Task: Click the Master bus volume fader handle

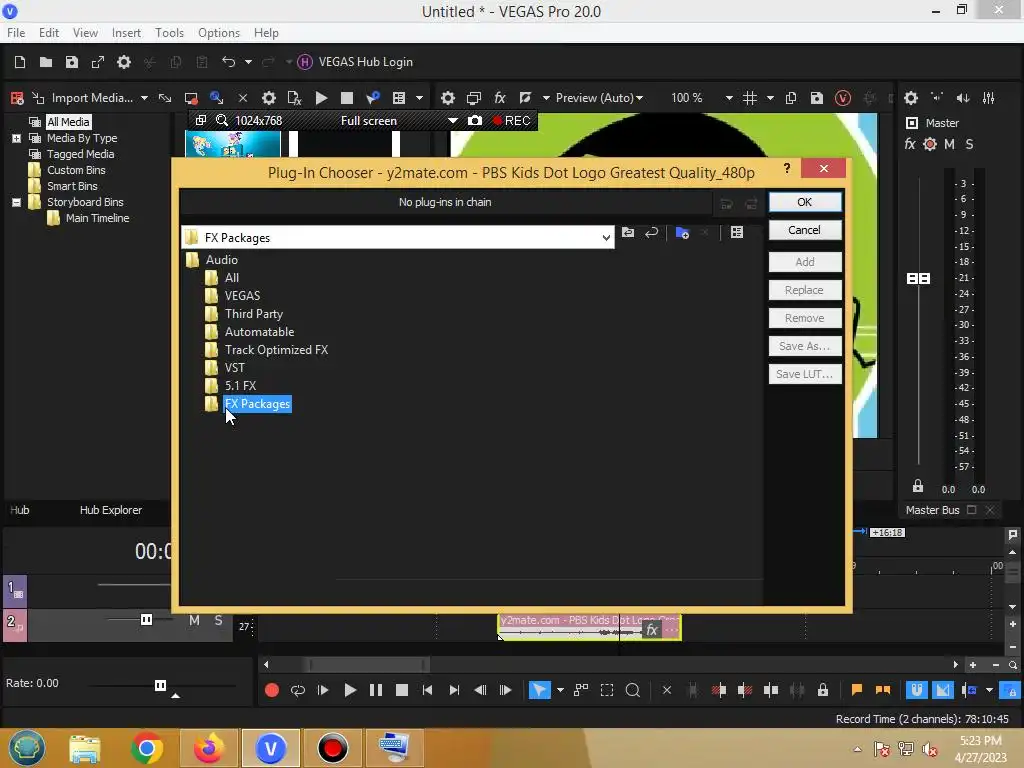Action: (918, 279)
